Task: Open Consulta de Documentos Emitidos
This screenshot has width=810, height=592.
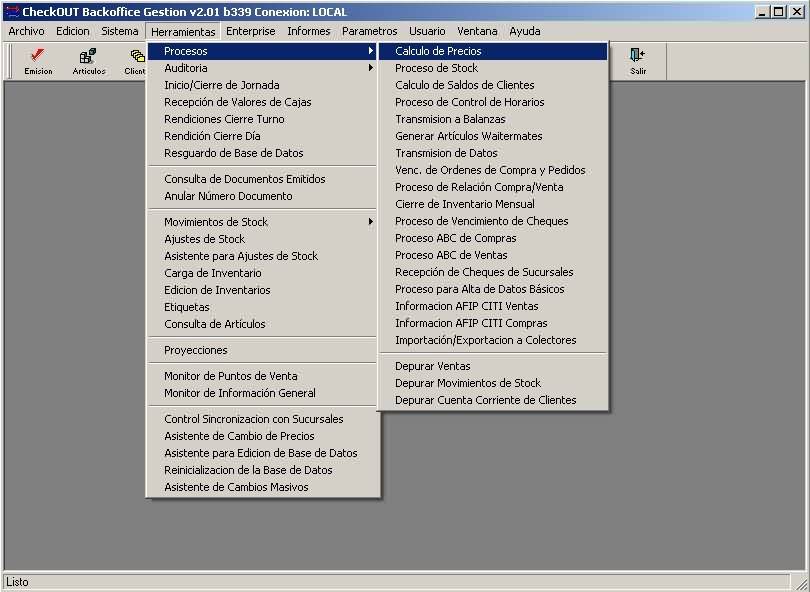Action: coord(262,179)
